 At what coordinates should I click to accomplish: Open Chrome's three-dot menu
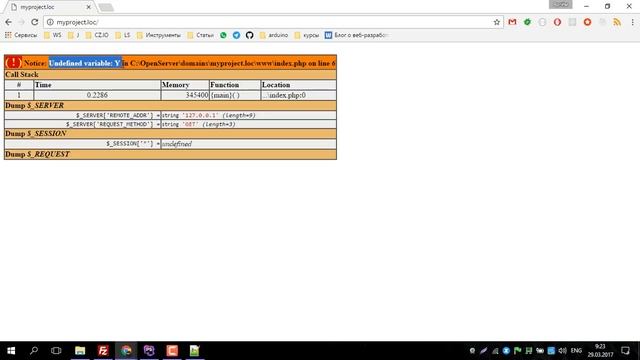[x=632, y=22]
